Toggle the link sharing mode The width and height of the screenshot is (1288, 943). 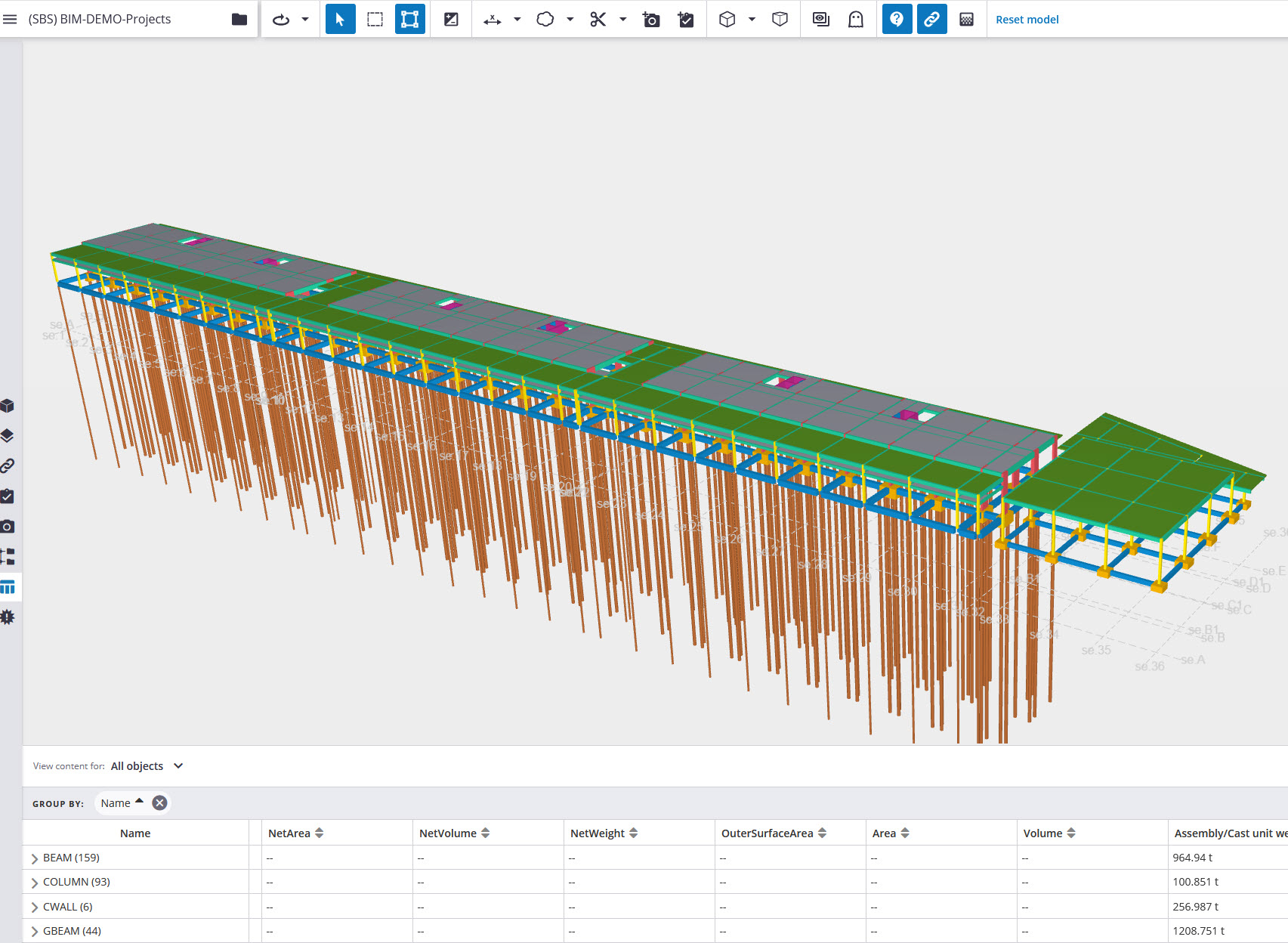point(931,19)
